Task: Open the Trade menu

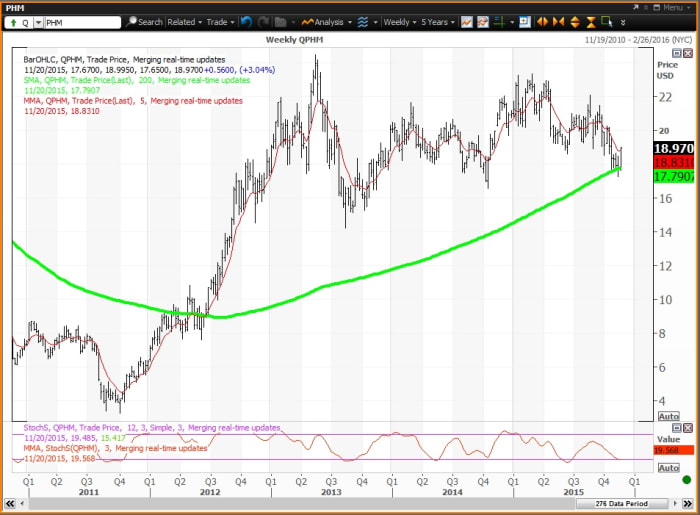Action: click(220, 21)
